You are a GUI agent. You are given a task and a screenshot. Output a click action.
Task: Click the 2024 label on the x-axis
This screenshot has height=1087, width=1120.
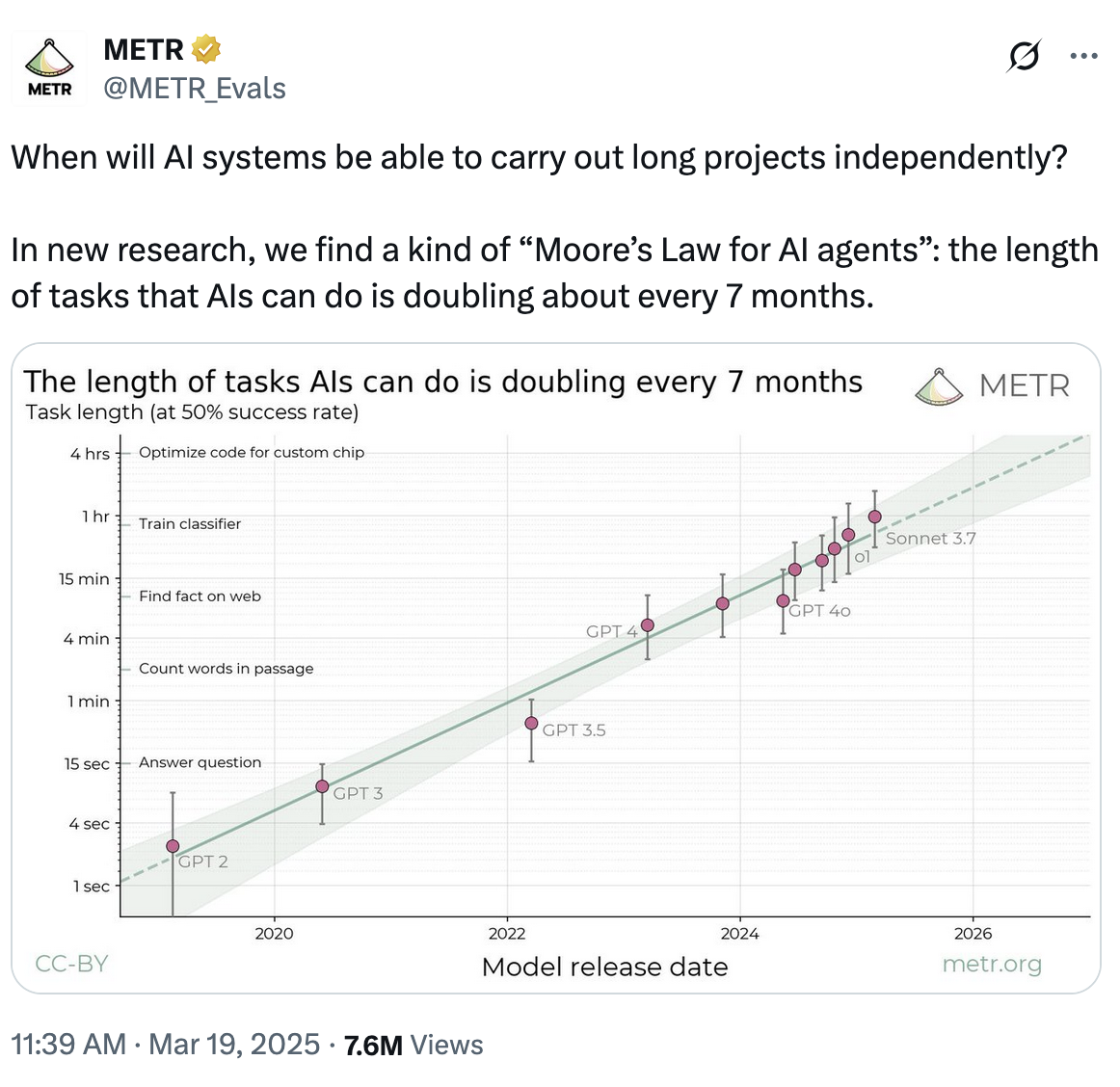tap(739, 933)
